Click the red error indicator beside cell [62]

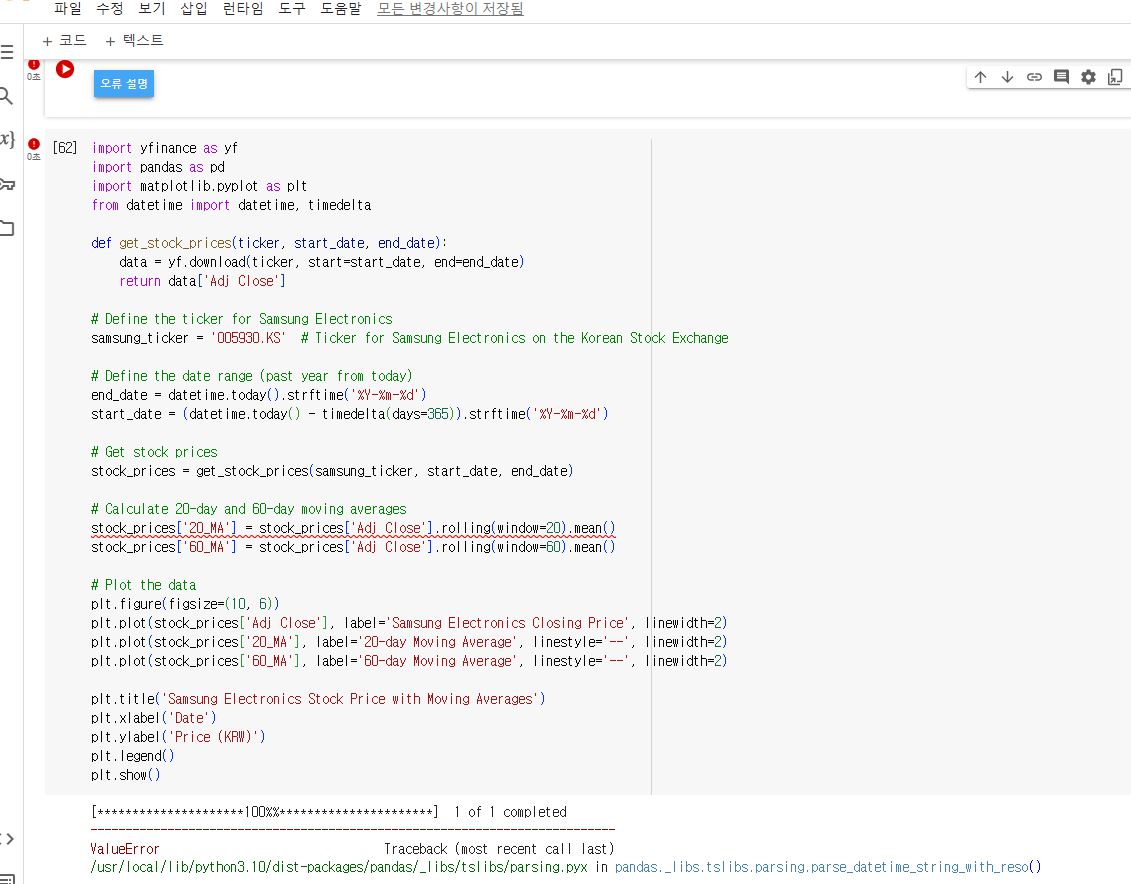(34, 144)
